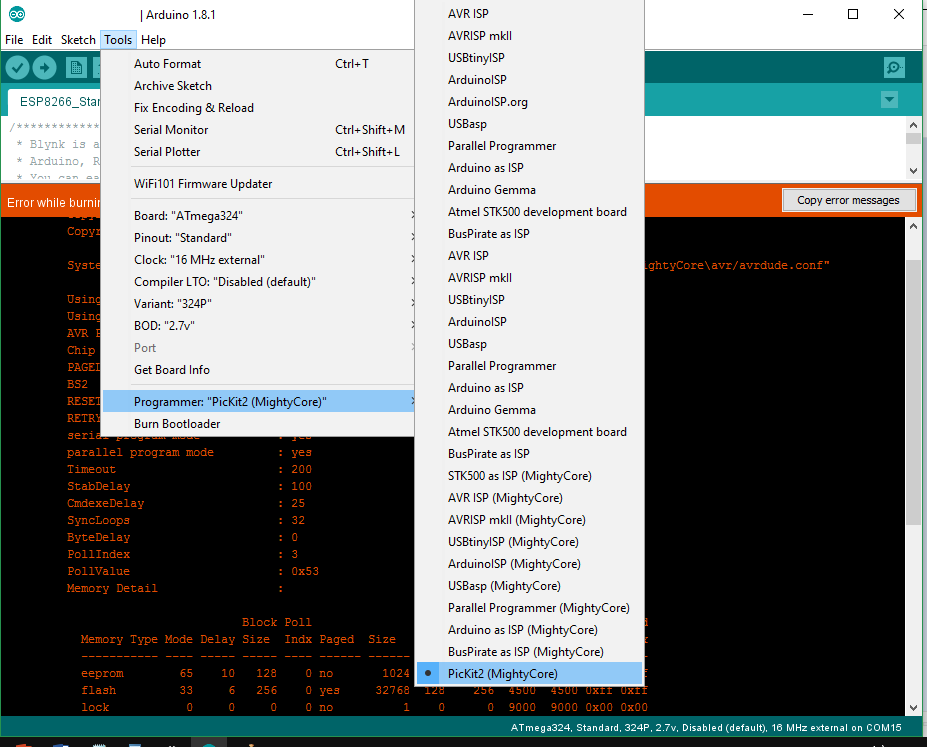This screenshot has width=927, height=747.
Task: Open the Edit menu
Action: 42,40
